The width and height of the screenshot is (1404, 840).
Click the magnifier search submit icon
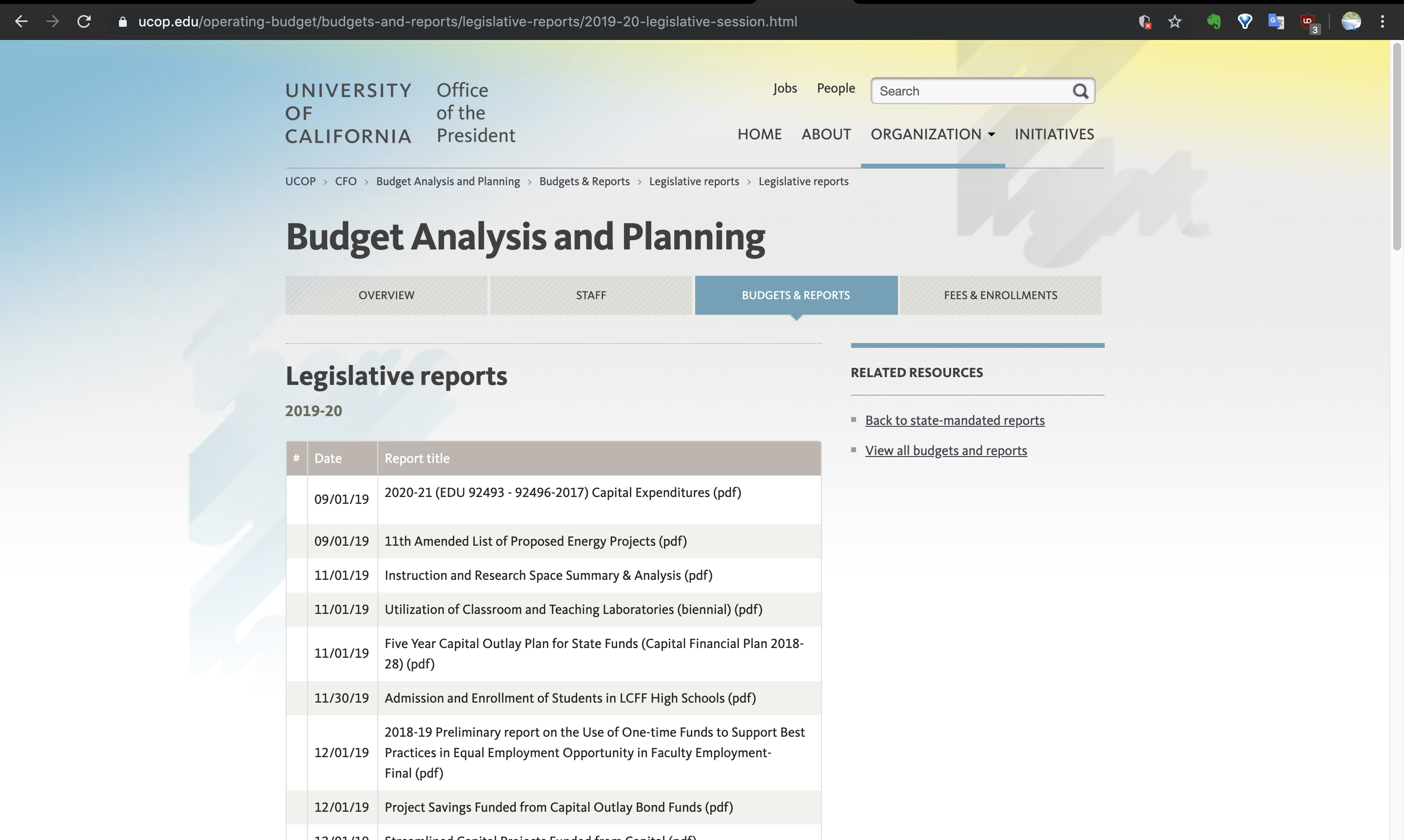coord(1081,91)
